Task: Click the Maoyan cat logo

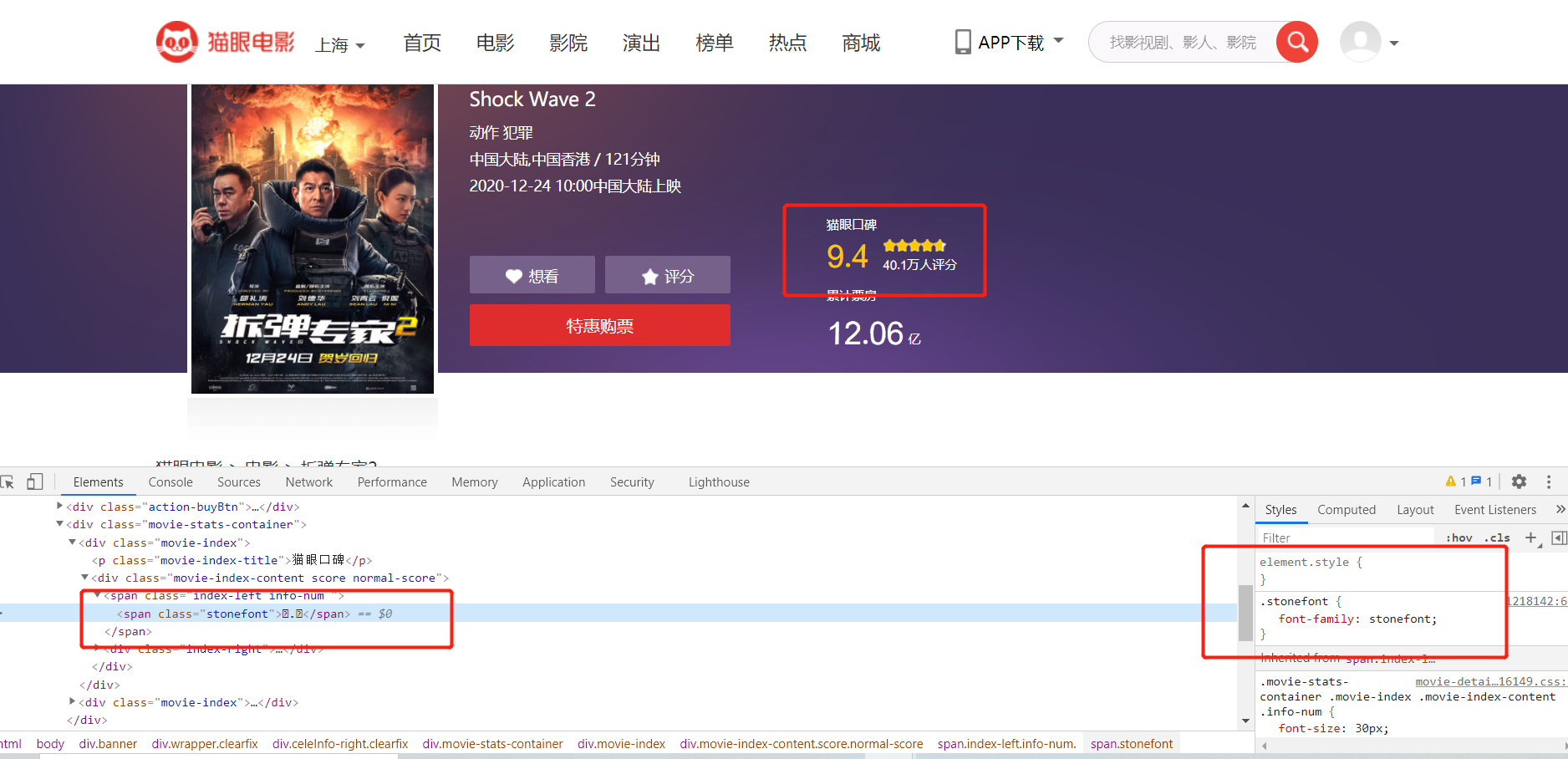Action: [x=177, y=42]
